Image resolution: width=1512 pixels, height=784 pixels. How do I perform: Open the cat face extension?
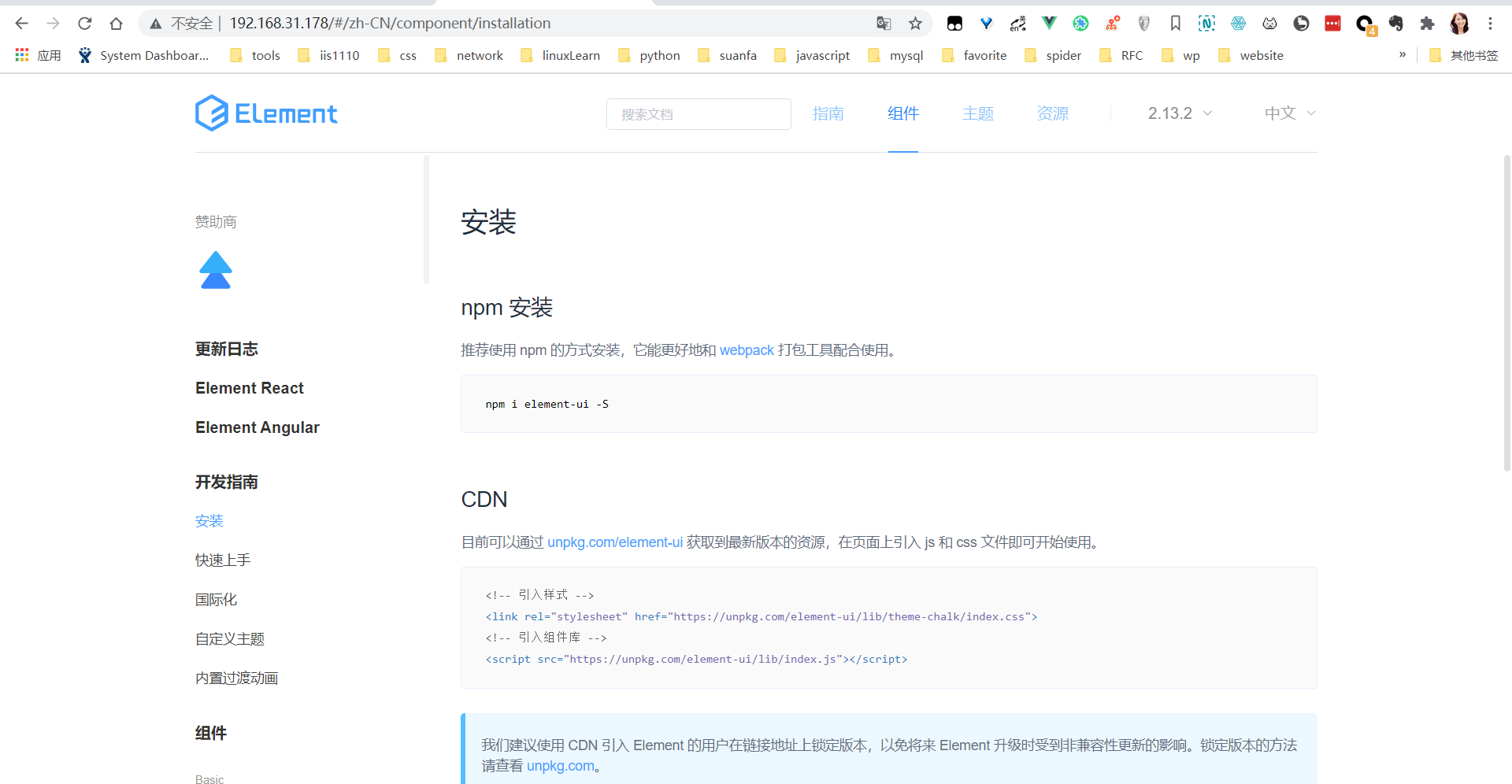click(1269, 24)
